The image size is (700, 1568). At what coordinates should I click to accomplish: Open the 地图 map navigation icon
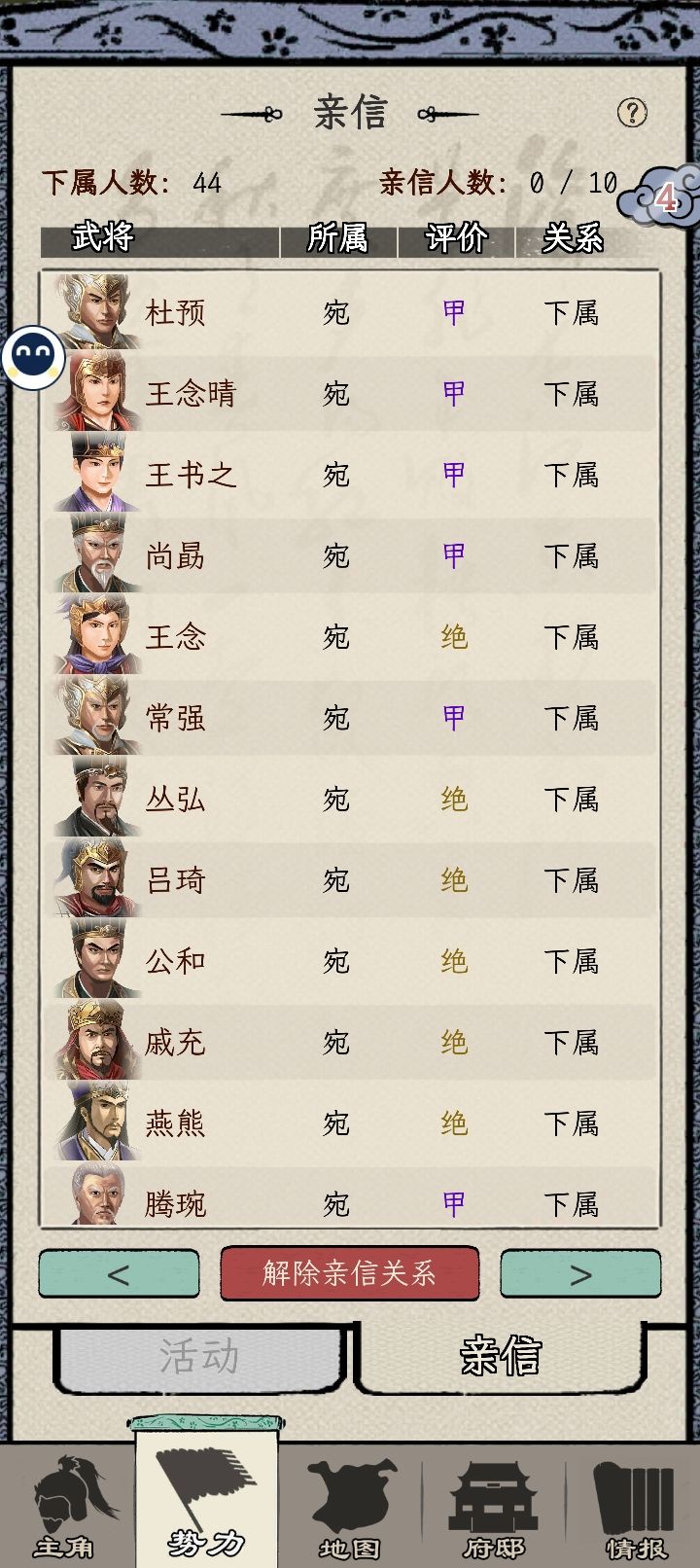[x=350, y=1508]
